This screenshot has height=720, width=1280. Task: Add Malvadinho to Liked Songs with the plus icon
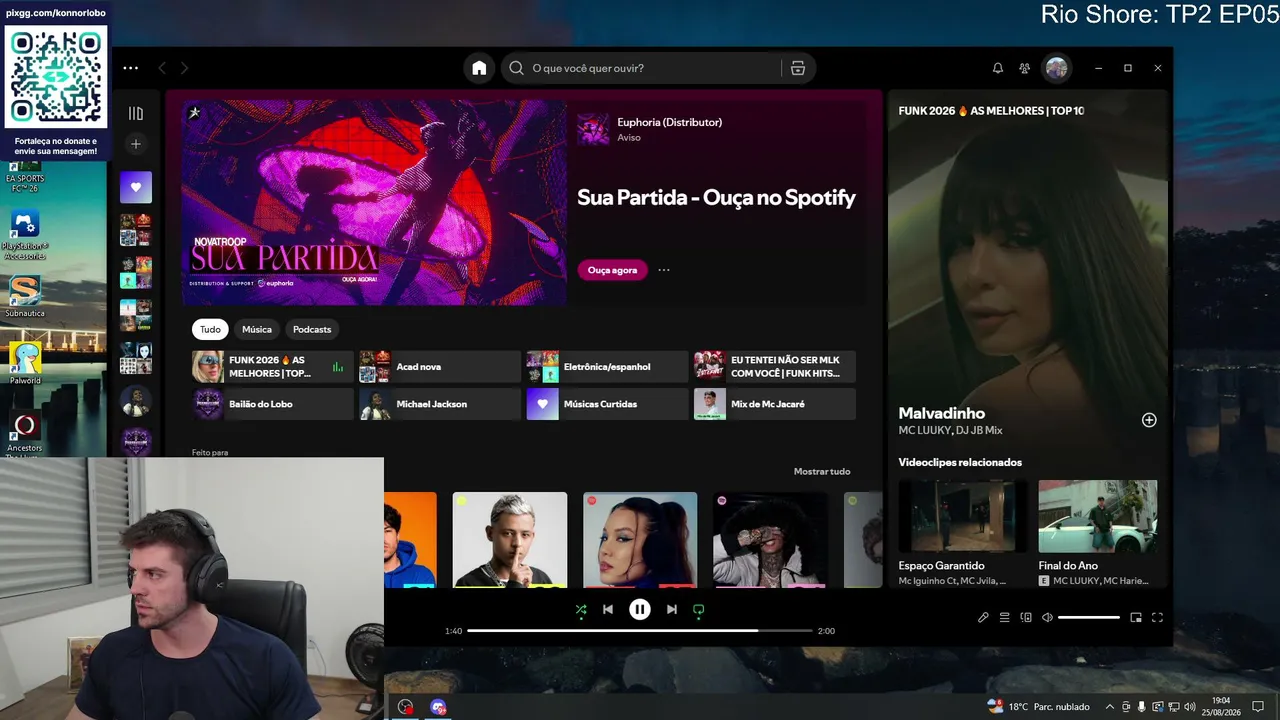1149,420
